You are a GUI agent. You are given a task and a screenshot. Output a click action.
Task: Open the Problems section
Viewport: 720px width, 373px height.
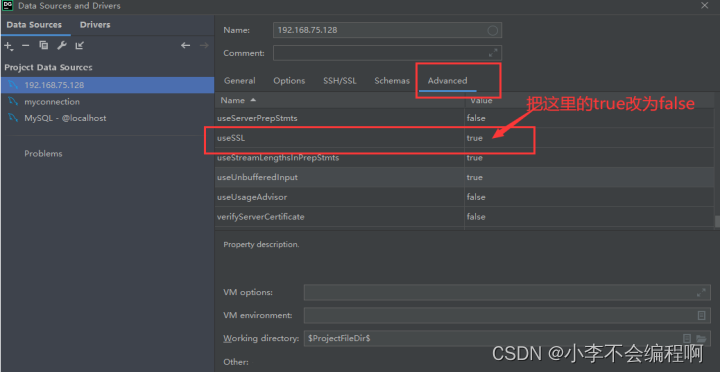pos(43,153)
